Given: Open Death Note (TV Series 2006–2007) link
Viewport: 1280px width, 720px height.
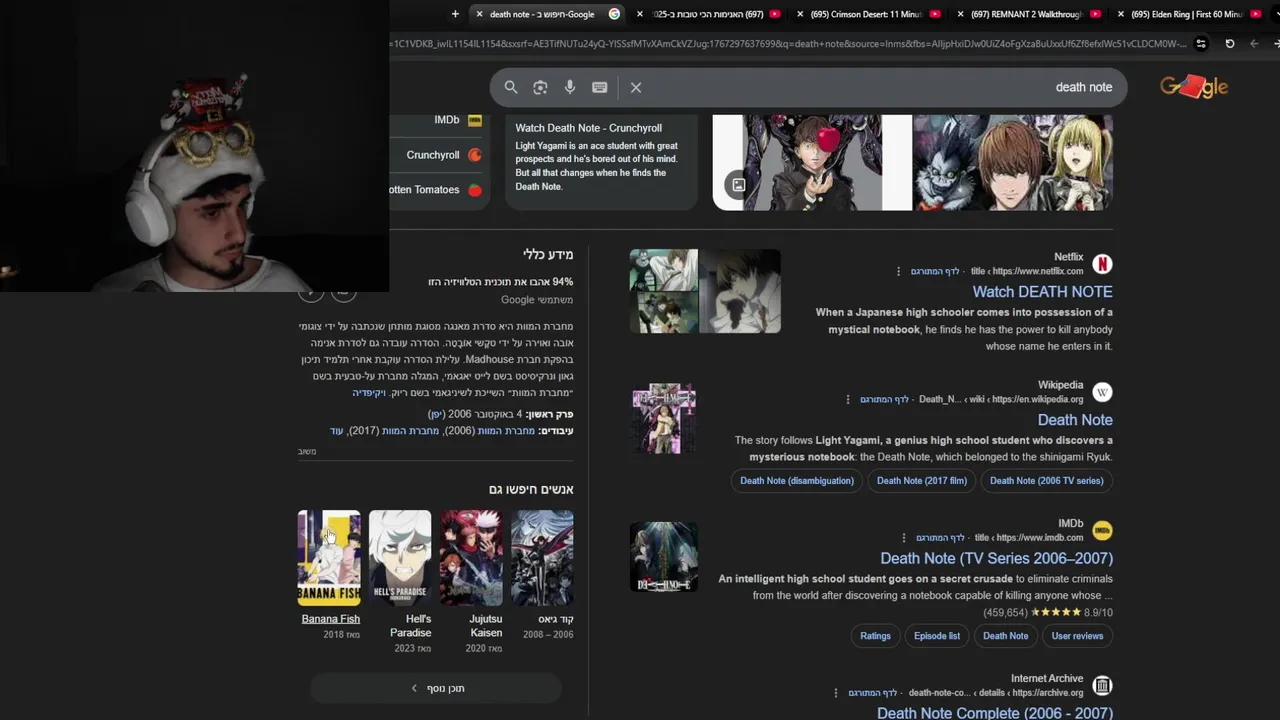Looking at the screenshot, I should tap(996, 558).
